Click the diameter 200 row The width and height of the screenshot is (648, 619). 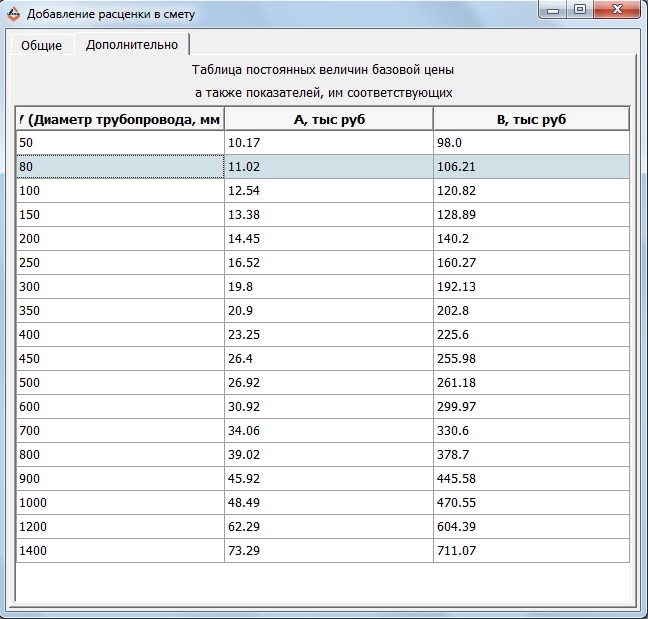pos(120,239)
